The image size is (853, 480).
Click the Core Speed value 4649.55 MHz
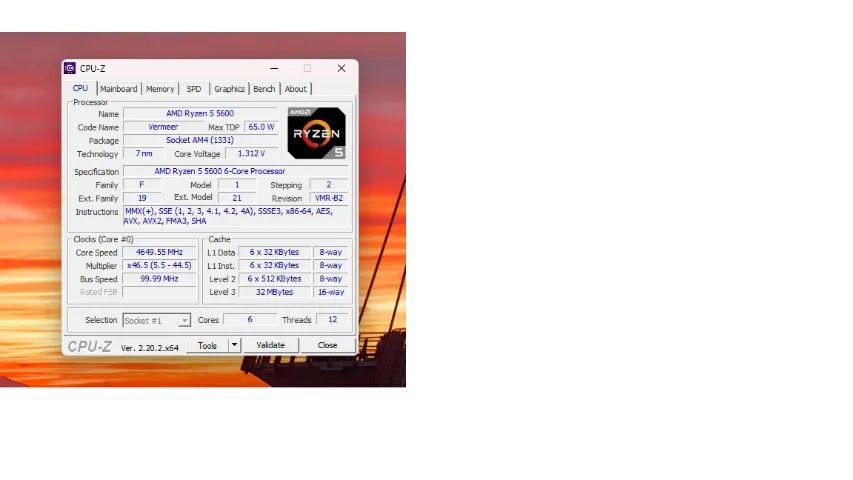pos(159,252)
